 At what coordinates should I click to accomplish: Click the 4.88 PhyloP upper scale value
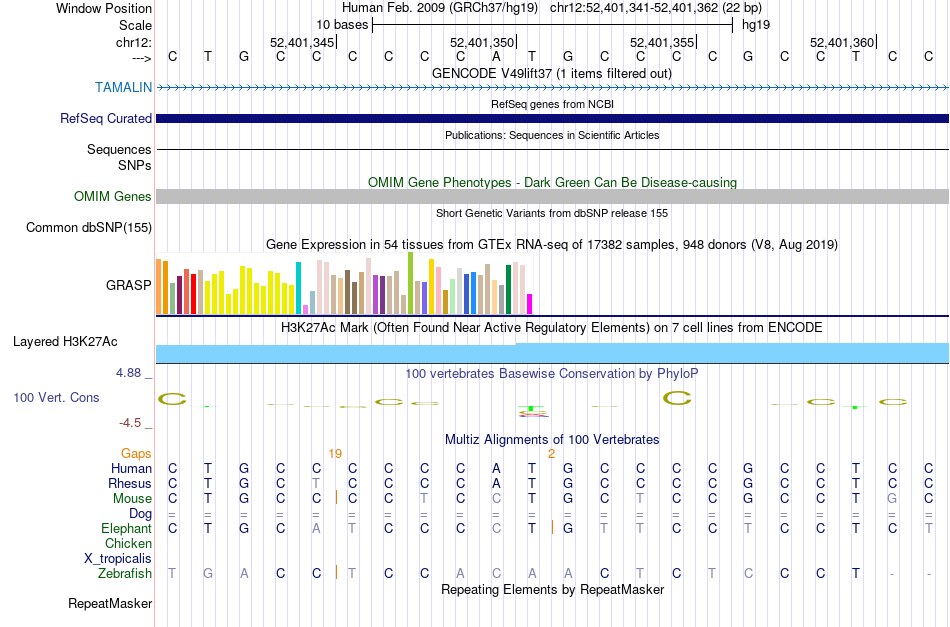(128, 373)
